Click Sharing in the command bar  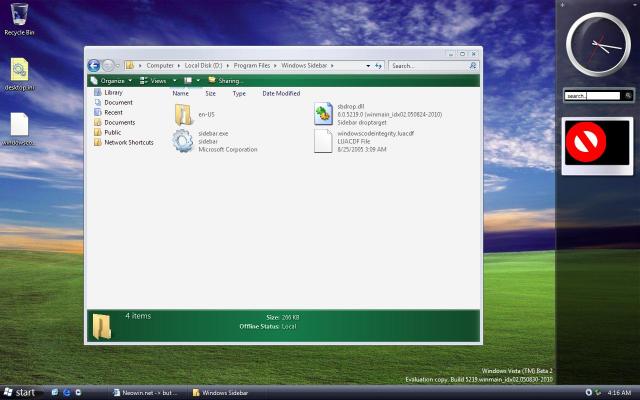[229, 80]
